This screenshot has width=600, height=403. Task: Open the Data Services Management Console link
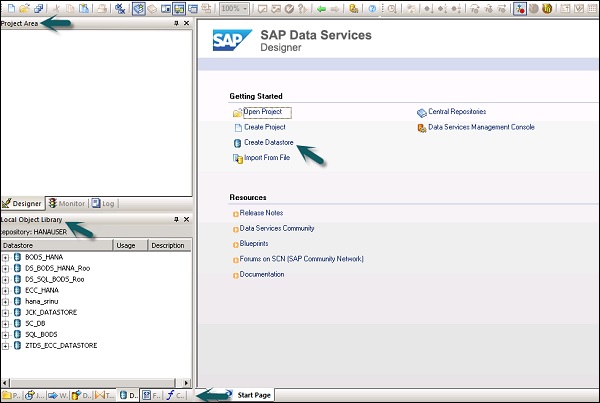[482, 127]
